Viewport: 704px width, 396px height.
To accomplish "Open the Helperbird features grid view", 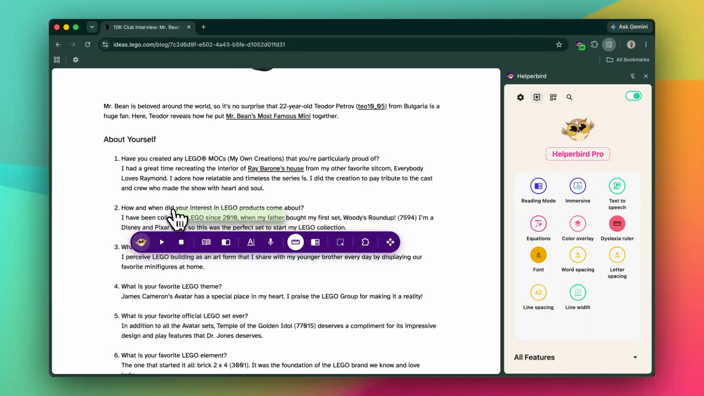I will coord(553,97).
